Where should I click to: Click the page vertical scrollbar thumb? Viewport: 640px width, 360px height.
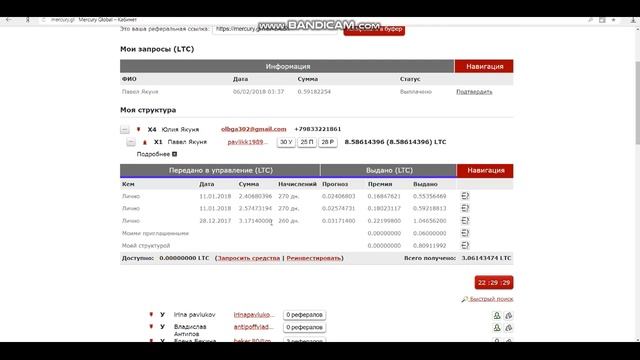(x=637, y=102)
